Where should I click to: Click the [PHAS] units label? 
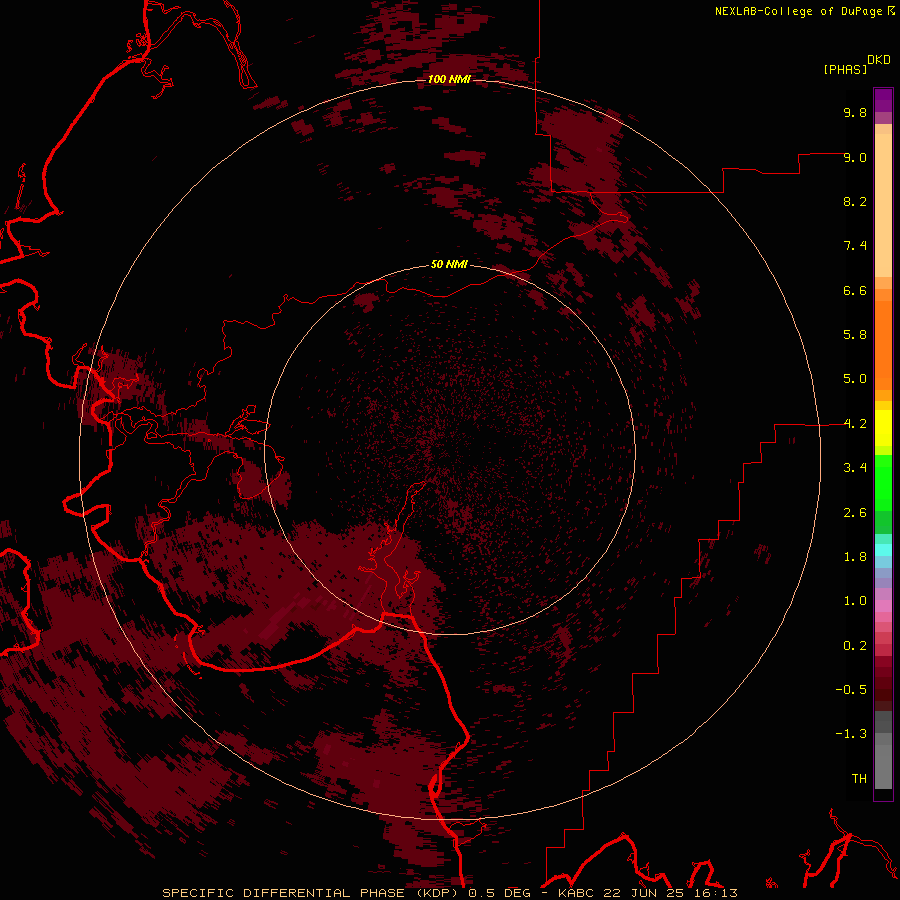pyautogui.click(x=845, y=69)
